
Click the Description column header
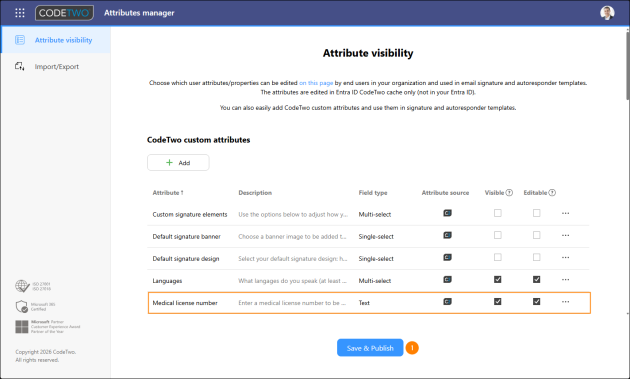(x=255, y=193)
